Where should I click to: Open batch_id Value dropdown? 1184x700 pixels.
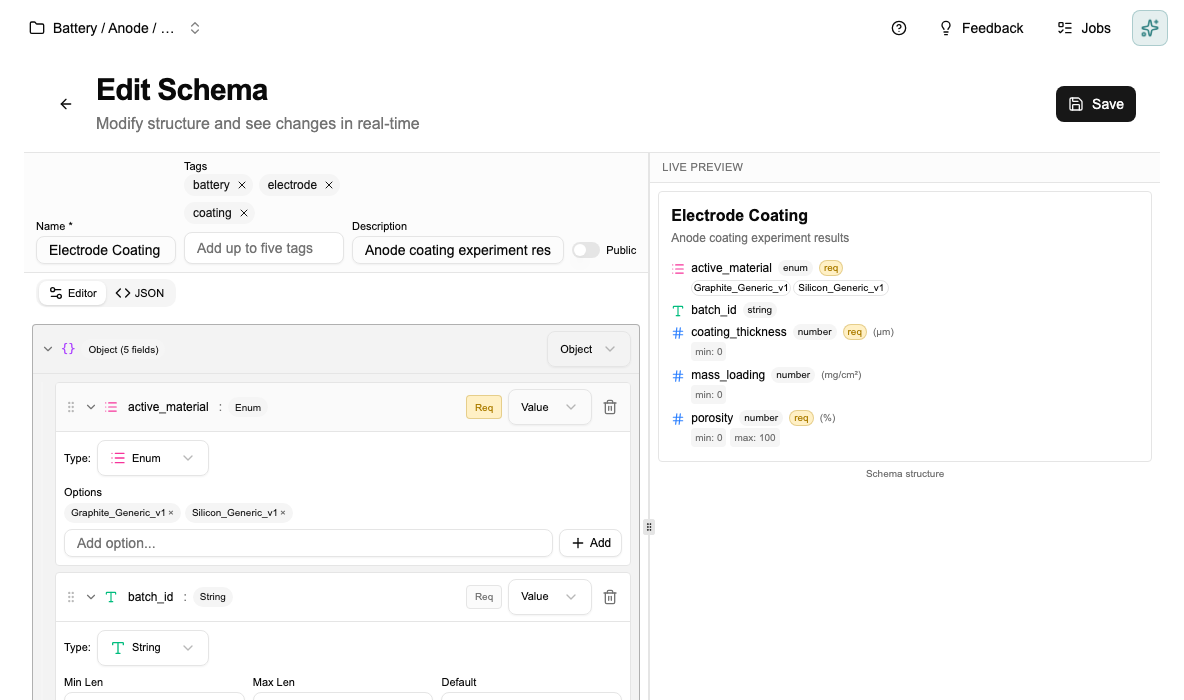(x=549, y=597)
